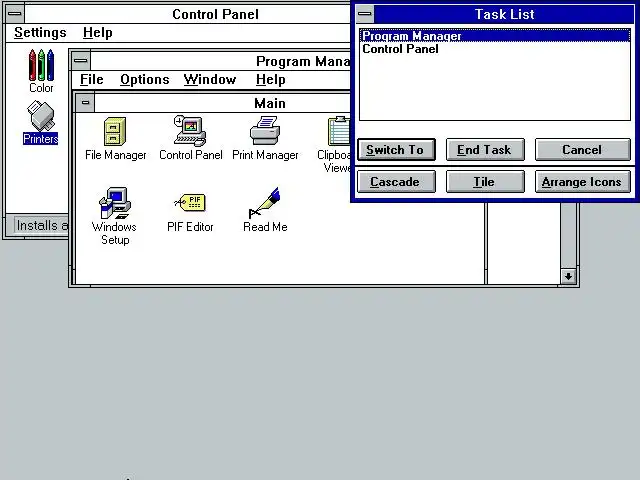Image resolution: width=640 pixels, height=480 pixels.
Task: Click the Control Panel title bar
Action: tap(187, 14)
